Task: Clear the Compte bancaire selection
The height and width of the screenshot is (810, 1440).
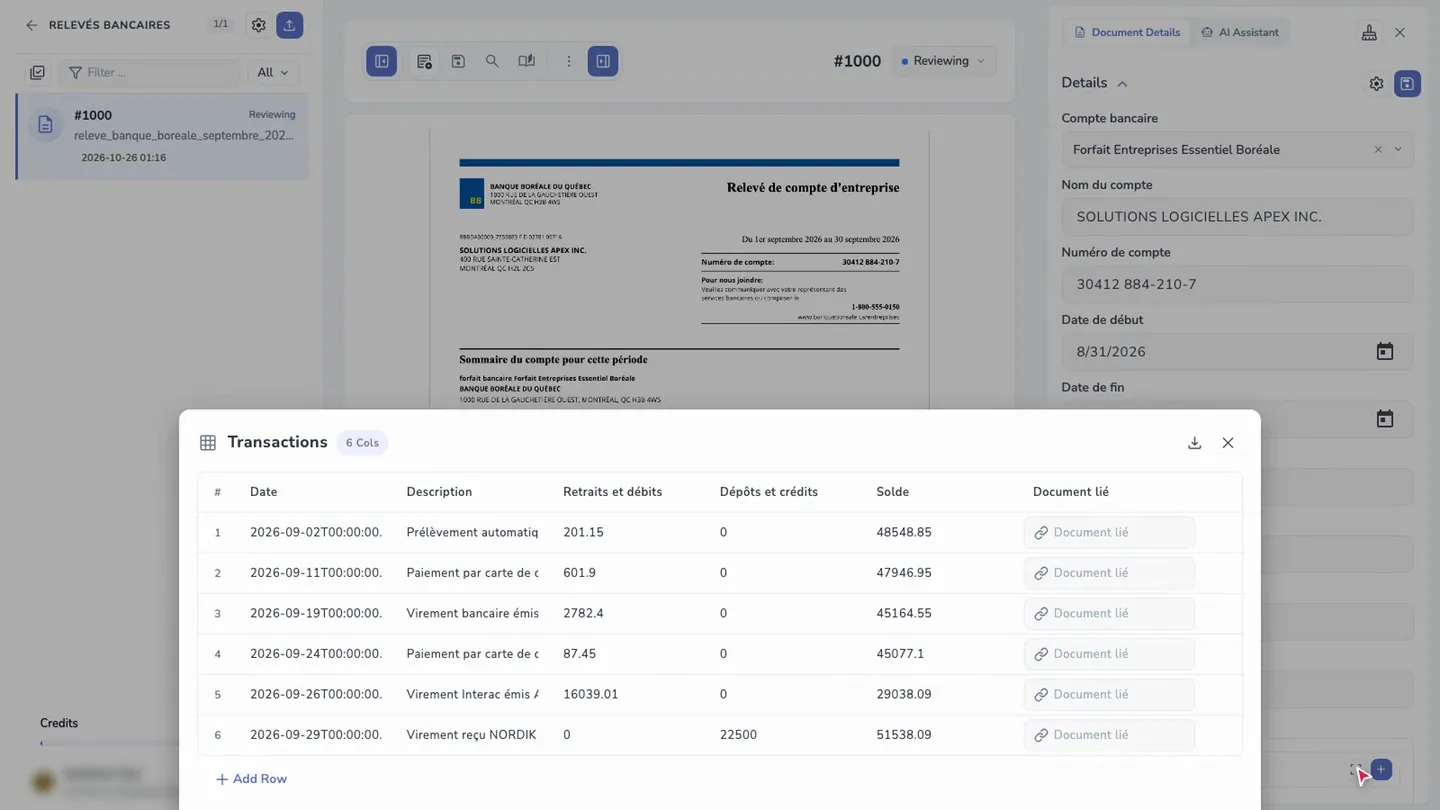Action: pyautogui.click(x=1378, y=150)
